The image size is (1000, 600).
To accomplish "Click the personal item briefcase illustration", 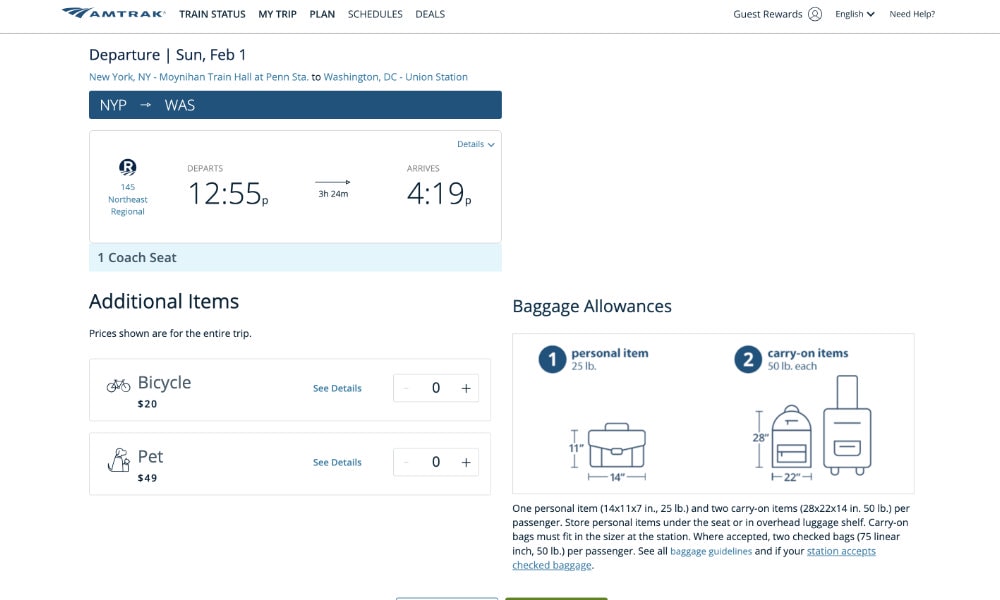I will (x=616, y=445).
